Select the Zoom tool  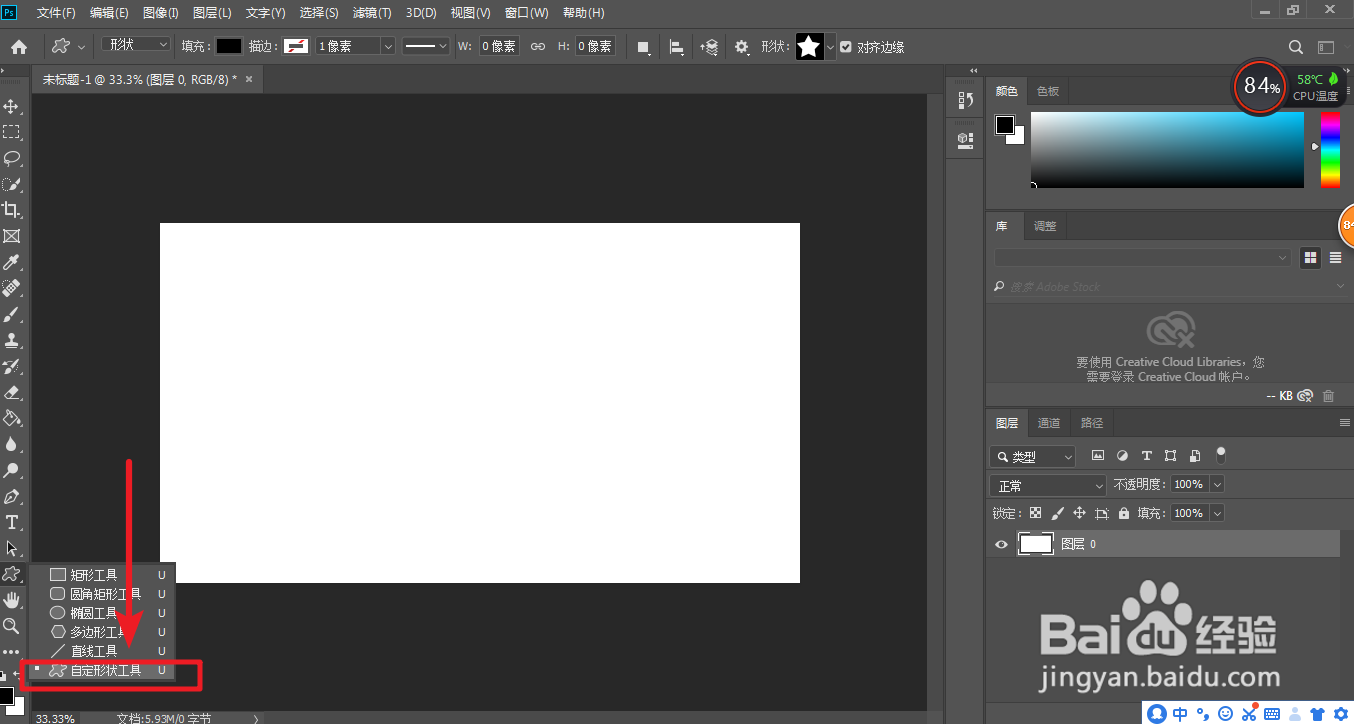coord(12,626)
